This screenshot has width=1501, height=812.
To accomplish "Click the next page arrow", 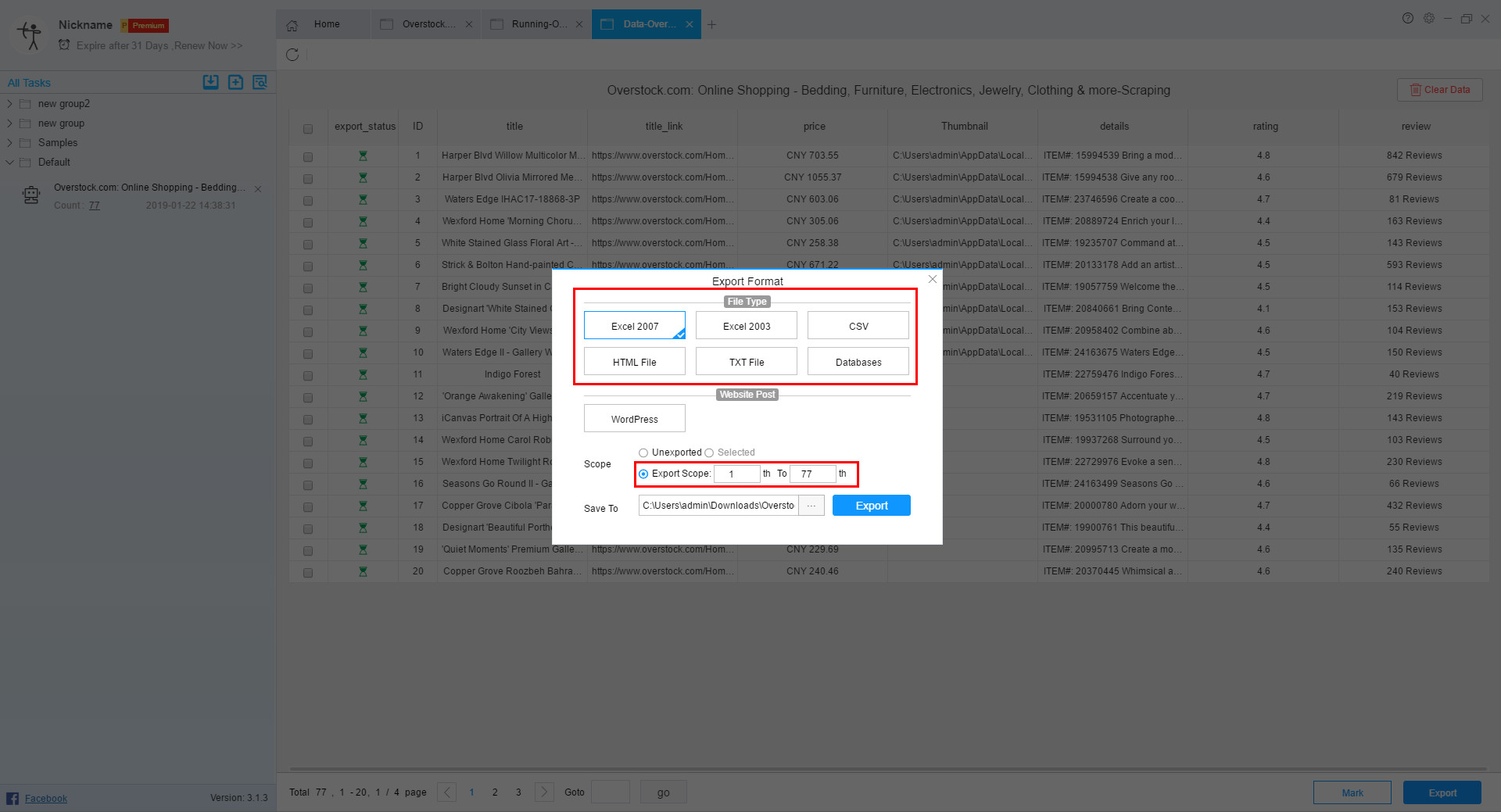I will coord(544,792).
